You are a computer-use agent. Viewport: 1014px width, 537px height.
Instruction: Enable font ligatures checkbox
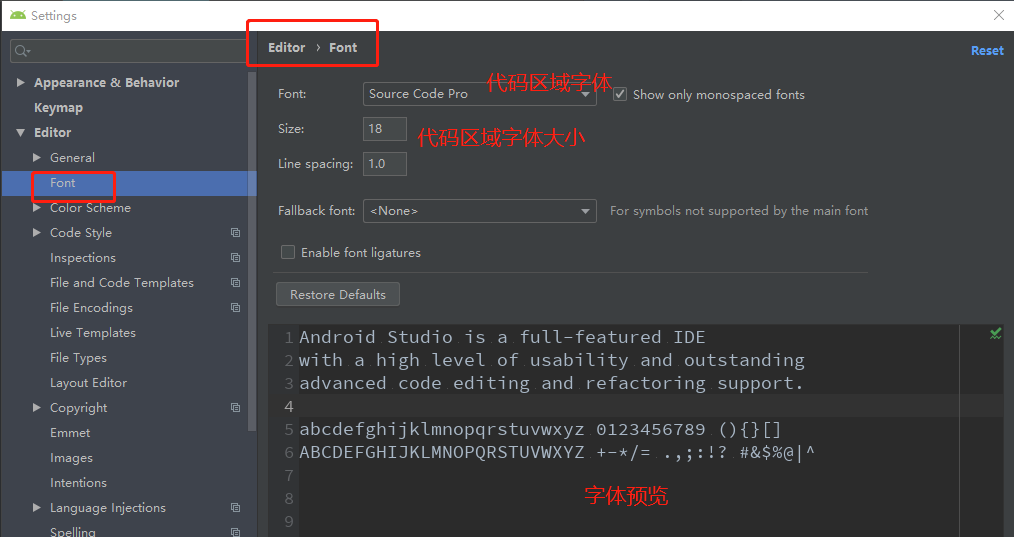[288, 252]
